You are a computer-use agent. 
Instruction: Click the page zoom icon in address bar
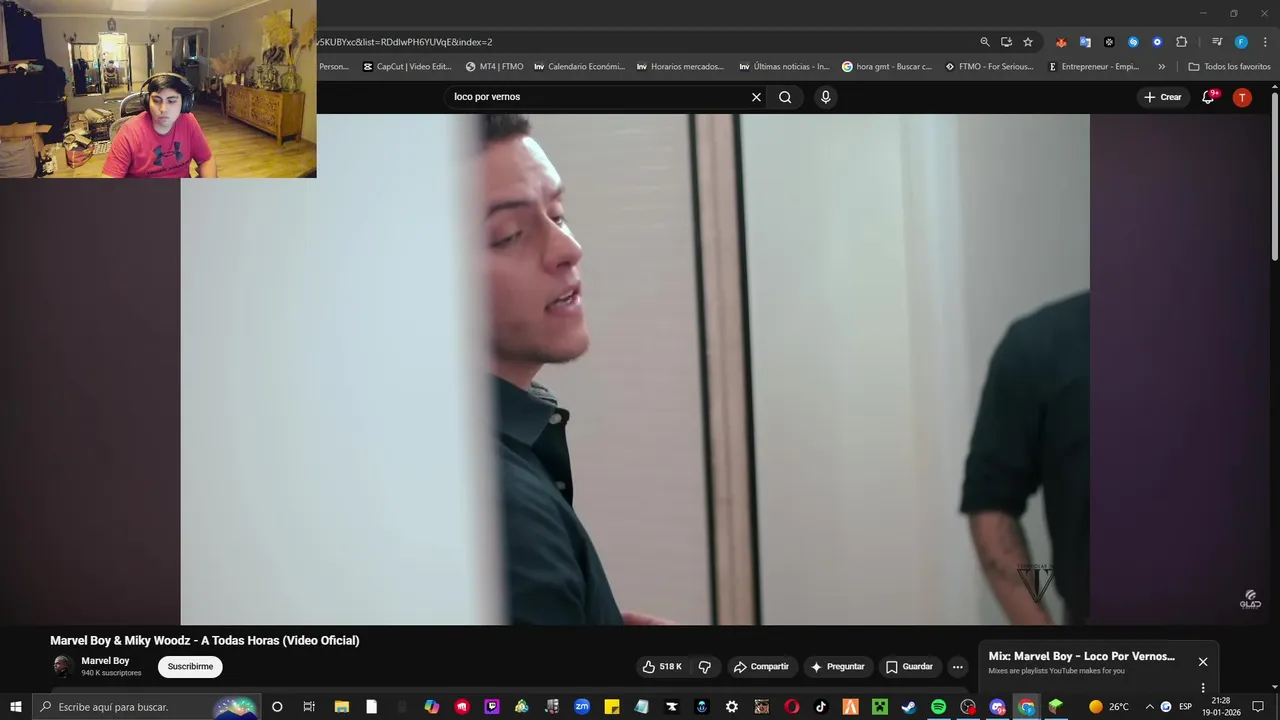(984, 42)
